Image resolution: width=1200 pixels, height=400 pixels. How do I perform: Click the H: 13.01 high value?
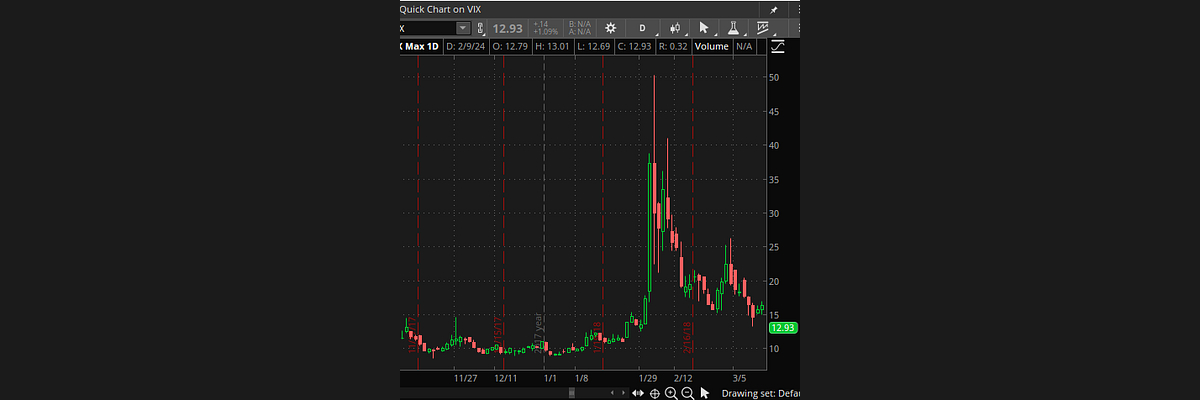click(x=552, y=46)
